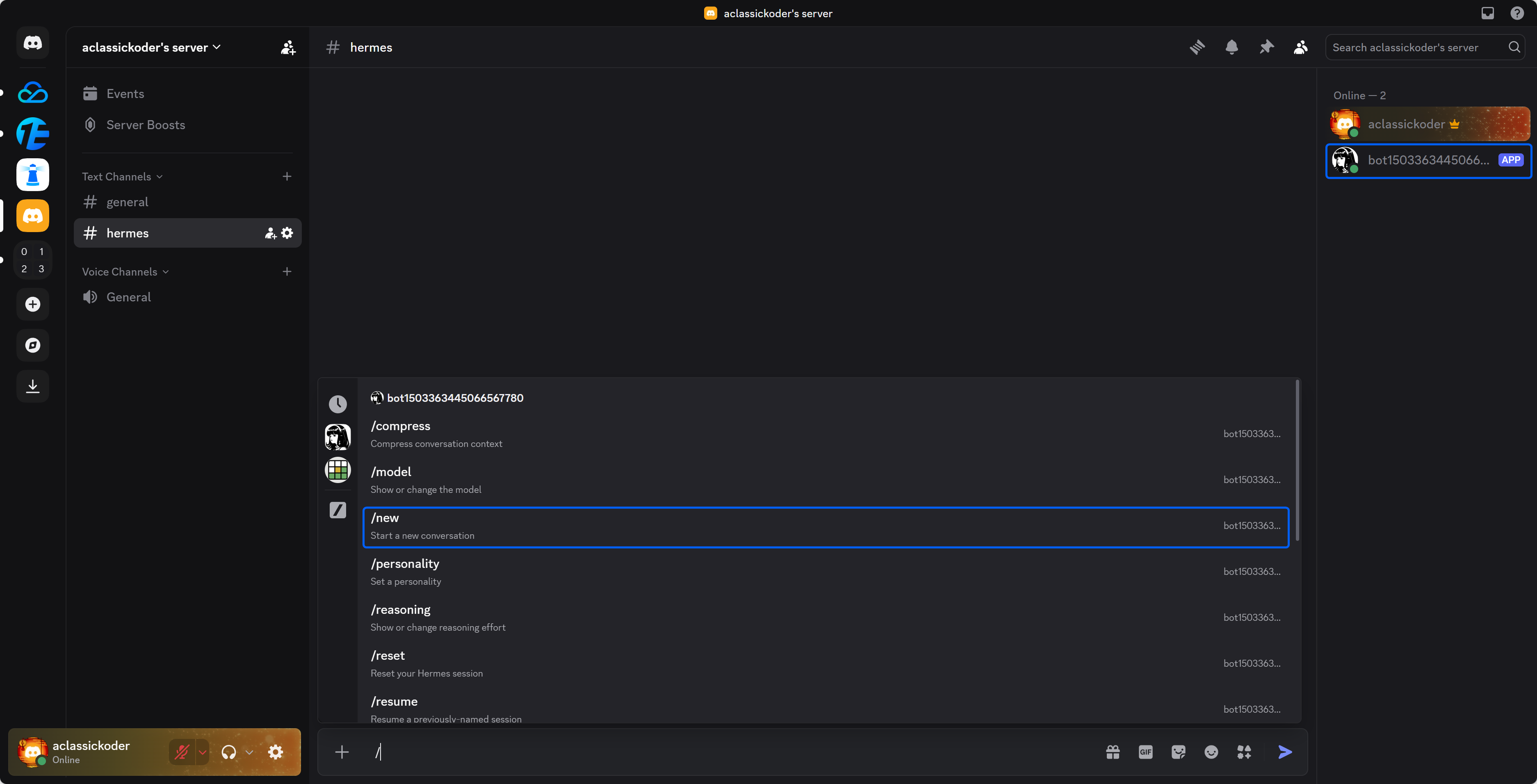
Task: Open Server Boosts item
Action: tap(187, 125)
